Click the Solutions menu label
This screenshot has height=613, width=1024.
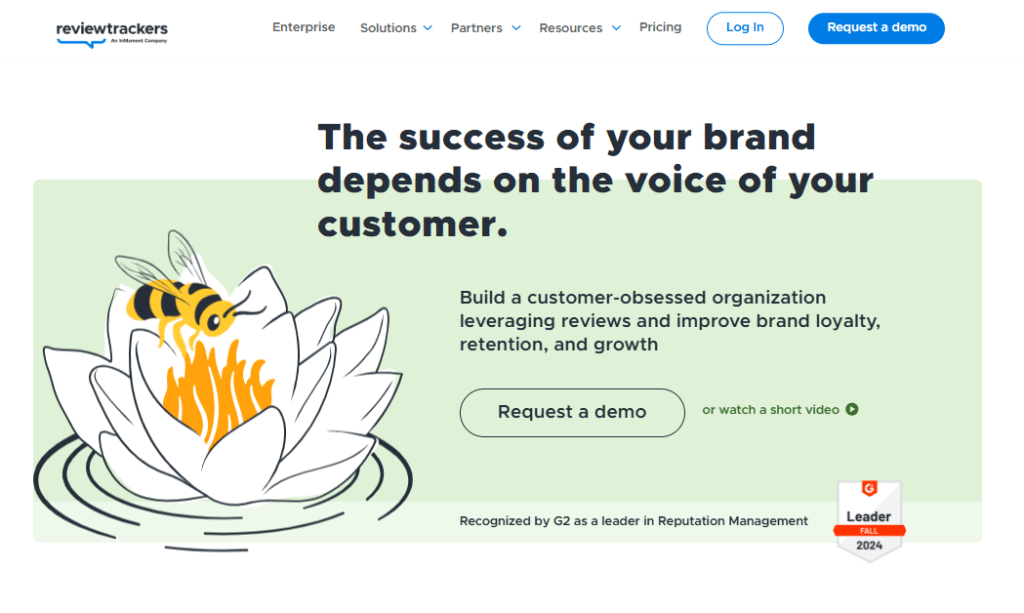tap(388, 28)
